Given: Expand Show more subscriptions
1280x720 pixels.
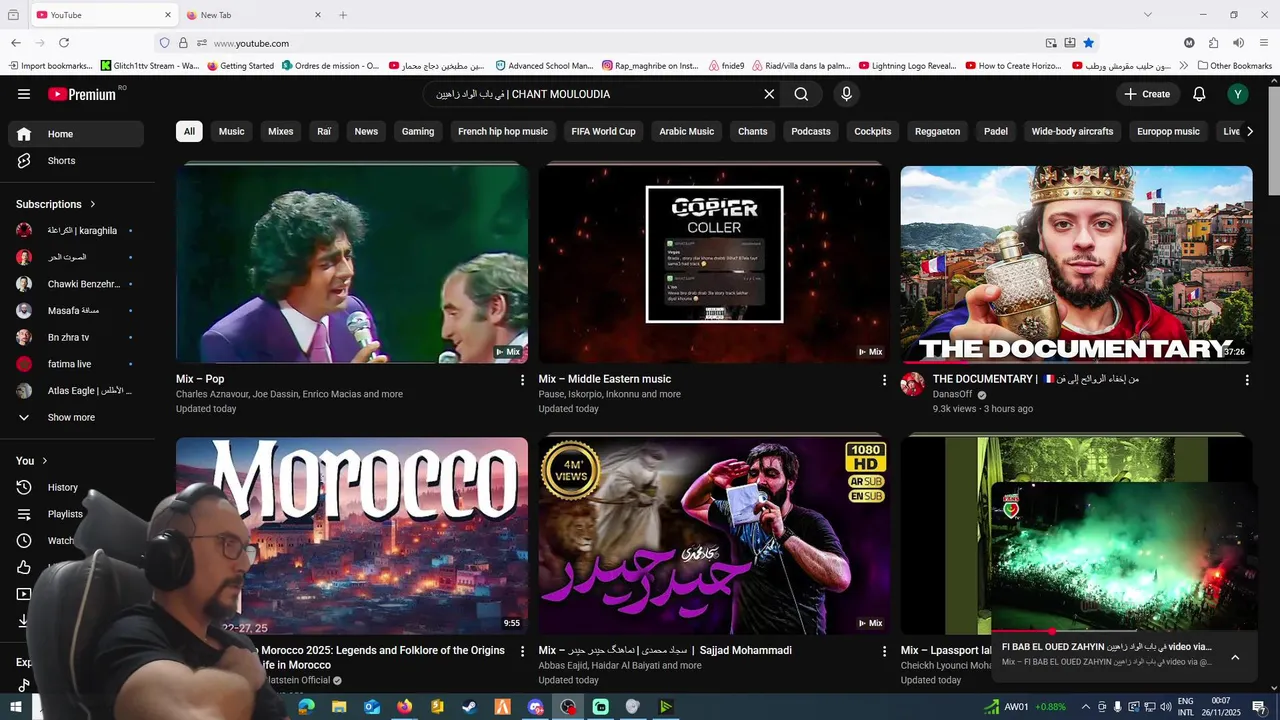Looking at the screenshot, I should (x=76, y=417).
